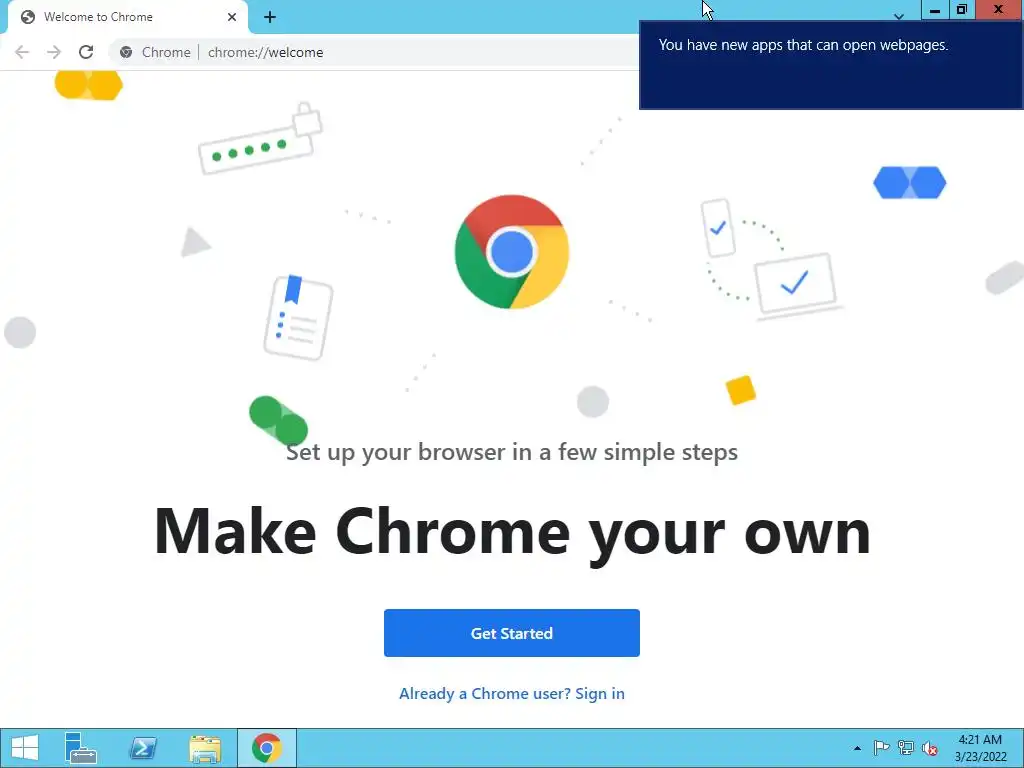
Task: Open the 'Already a Chrome user? Sign in' link
Action: click(x=511, y=694)
